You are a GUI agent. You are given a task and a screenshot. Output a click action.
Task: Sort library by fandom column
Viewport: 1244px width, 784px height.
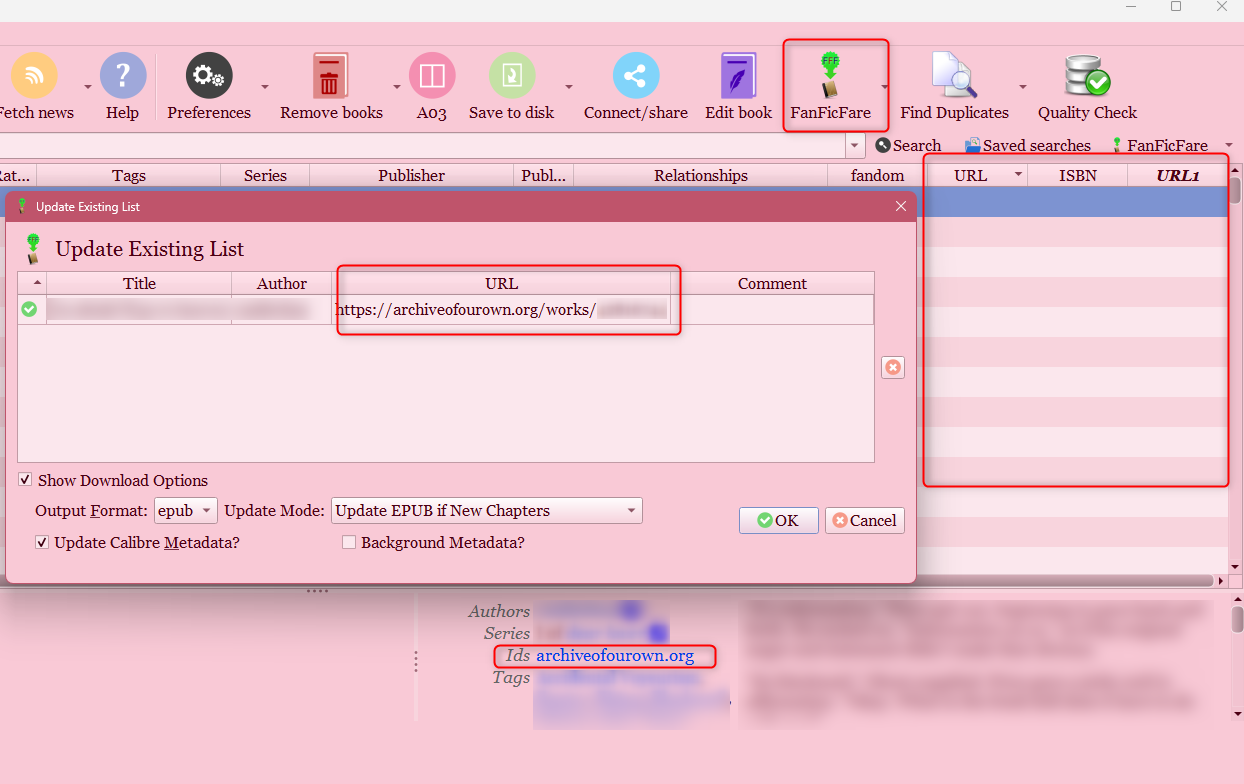878,175
